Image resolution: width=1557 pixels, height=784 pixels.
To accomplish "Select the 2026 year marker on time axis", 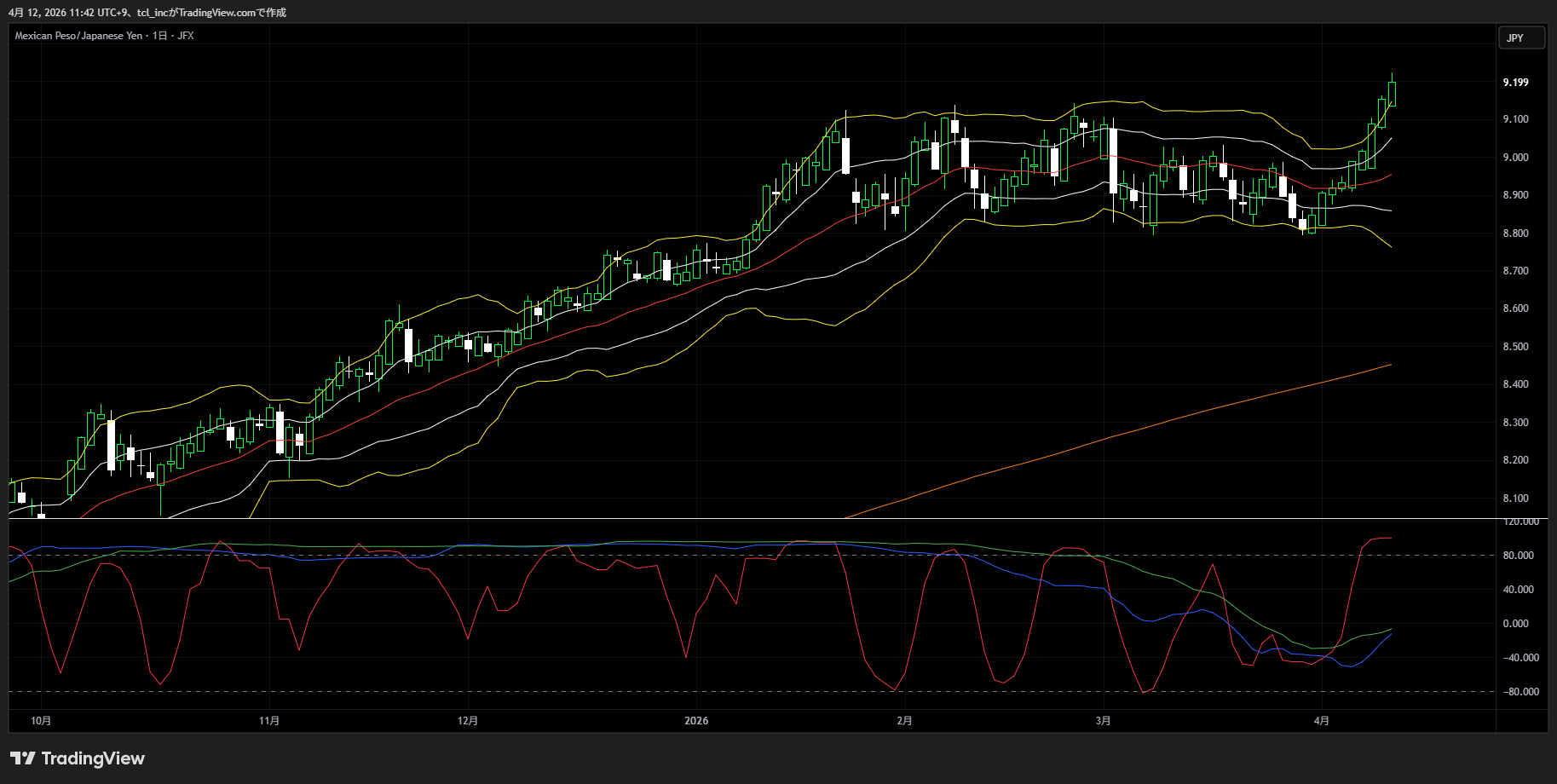I will (x=696, y=721).
